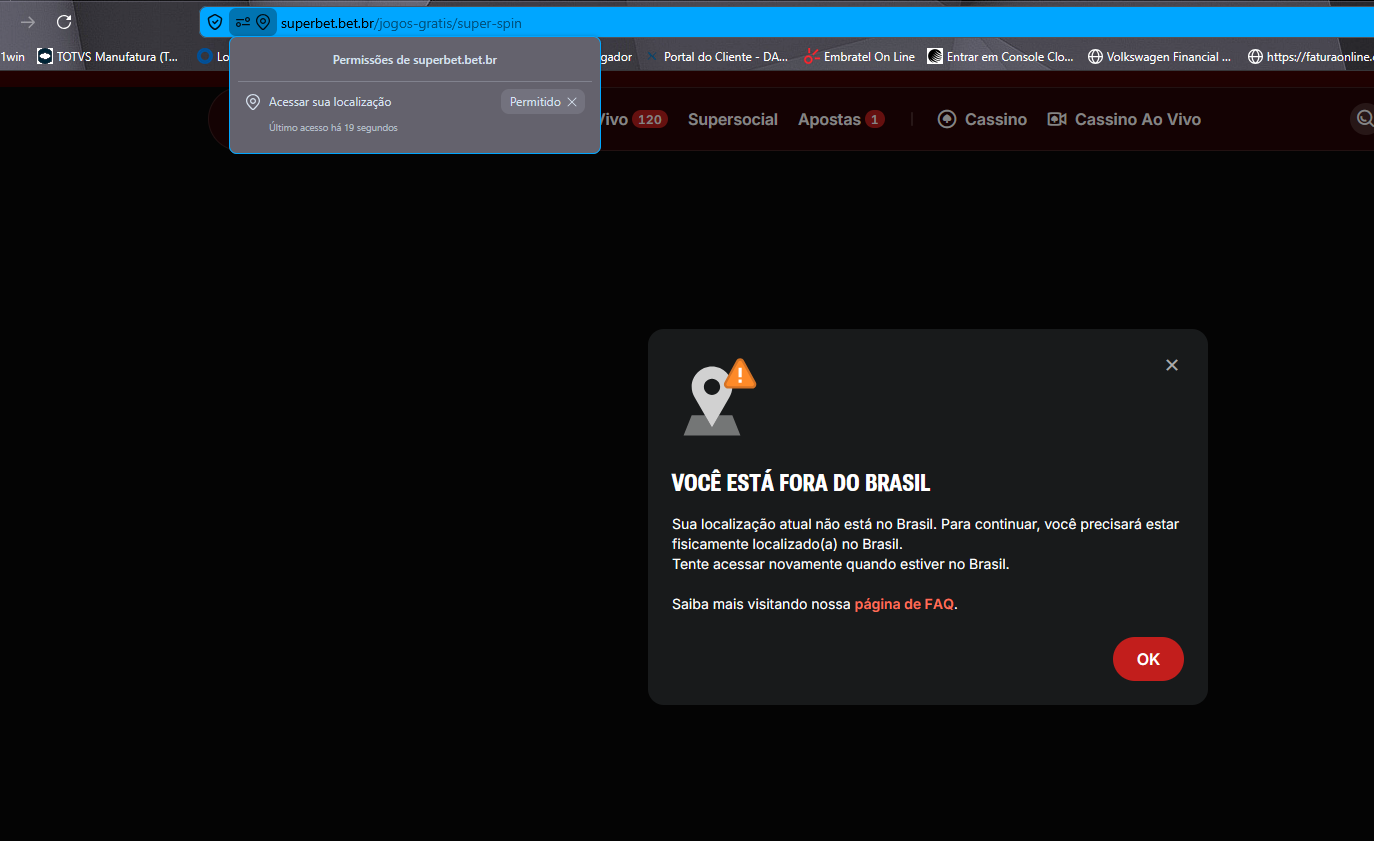1374x841 pixels.
Task: Follow the página de FAQ link
Action: pyautogui.click(x=904, y=604)
